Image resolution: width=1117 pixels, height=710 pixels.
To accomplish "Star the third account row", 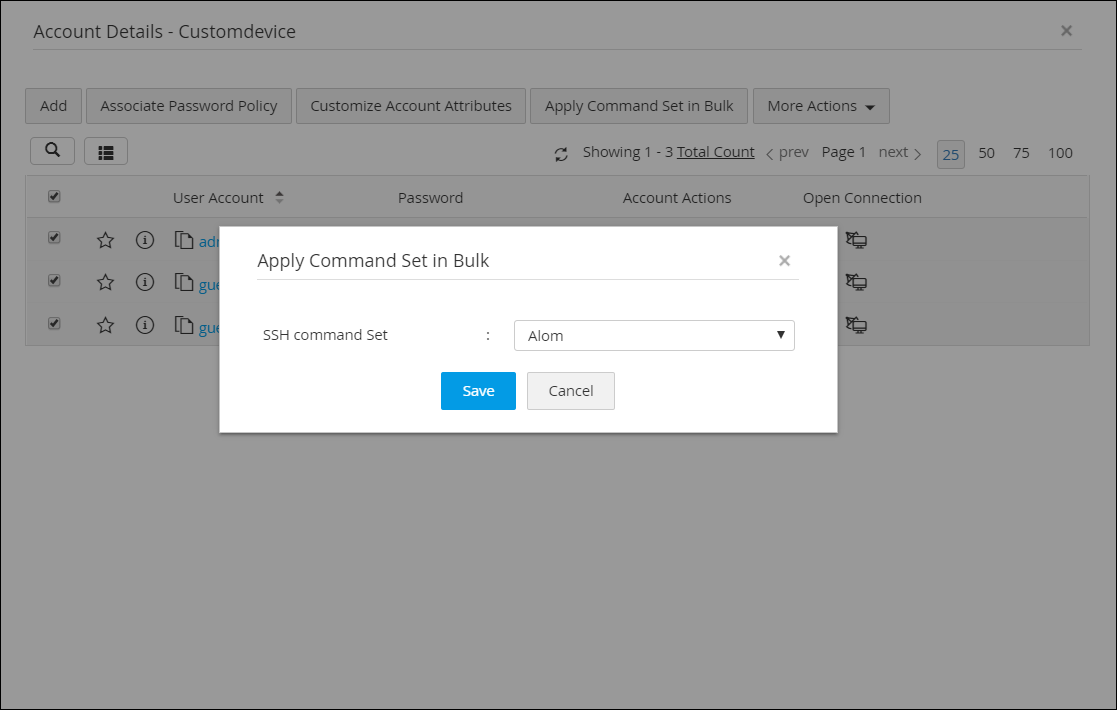I will (x=105, y=325).
